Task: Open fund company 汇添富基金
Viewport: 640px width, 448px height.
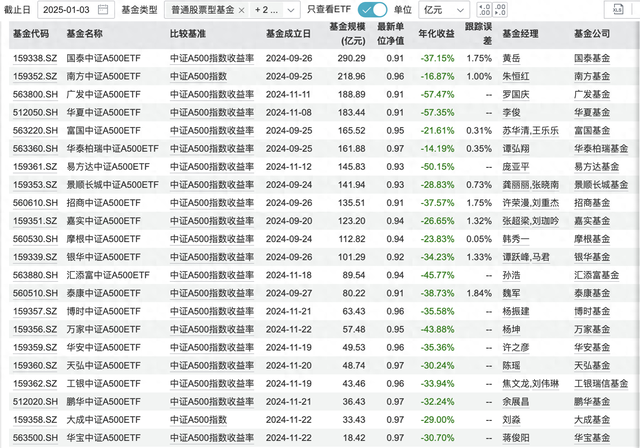Action: 596,275
